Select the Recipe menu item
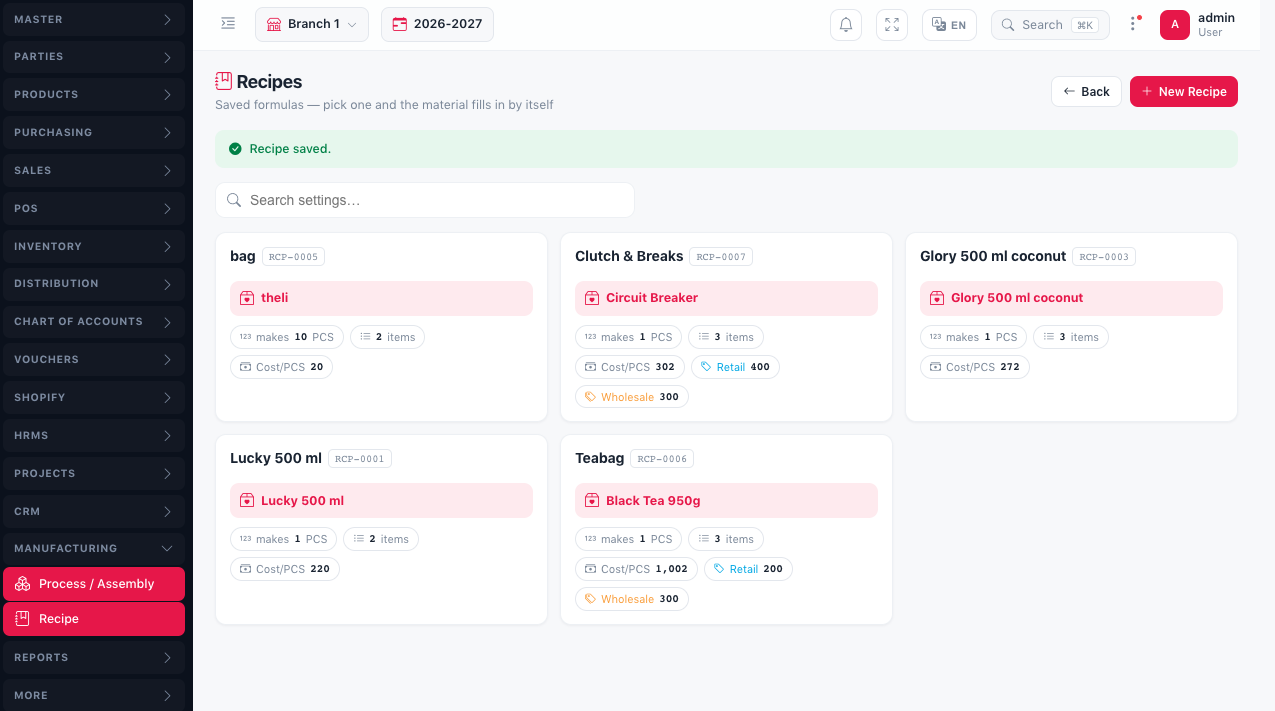 (x=94, y=619)
